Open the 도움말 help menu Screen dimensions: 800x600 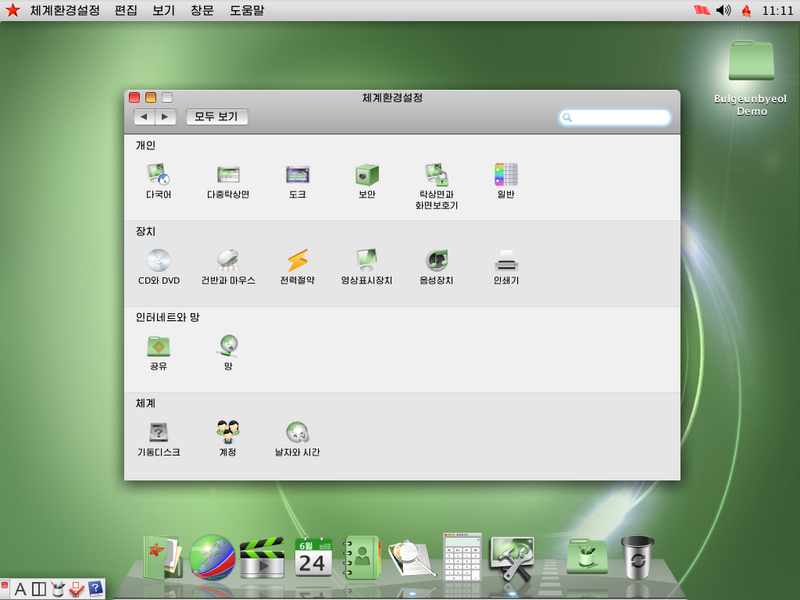click(x=248, y=10)
